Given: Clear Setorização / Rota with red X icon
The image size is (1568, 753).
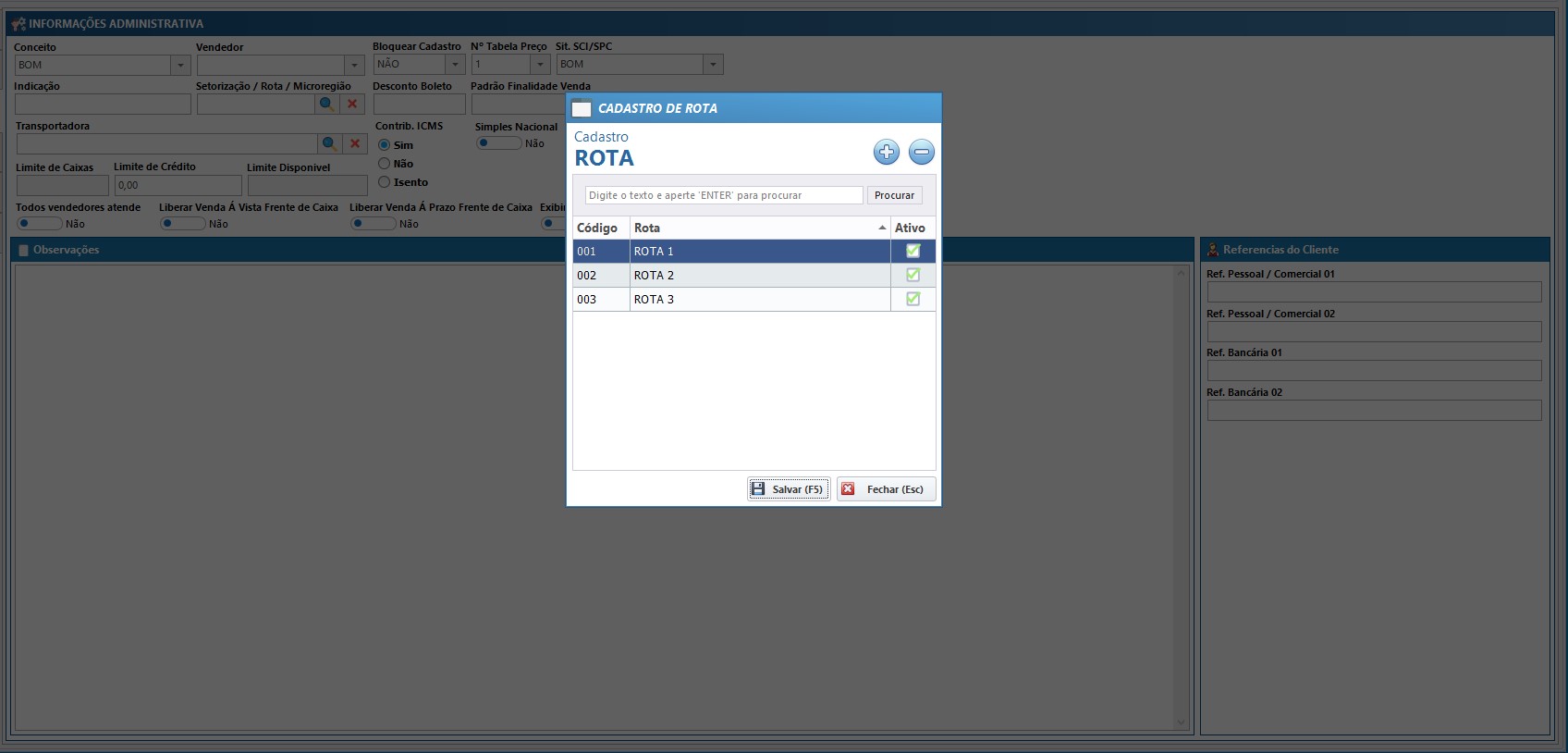Looking at the screenshot, I should coord(352,105).
